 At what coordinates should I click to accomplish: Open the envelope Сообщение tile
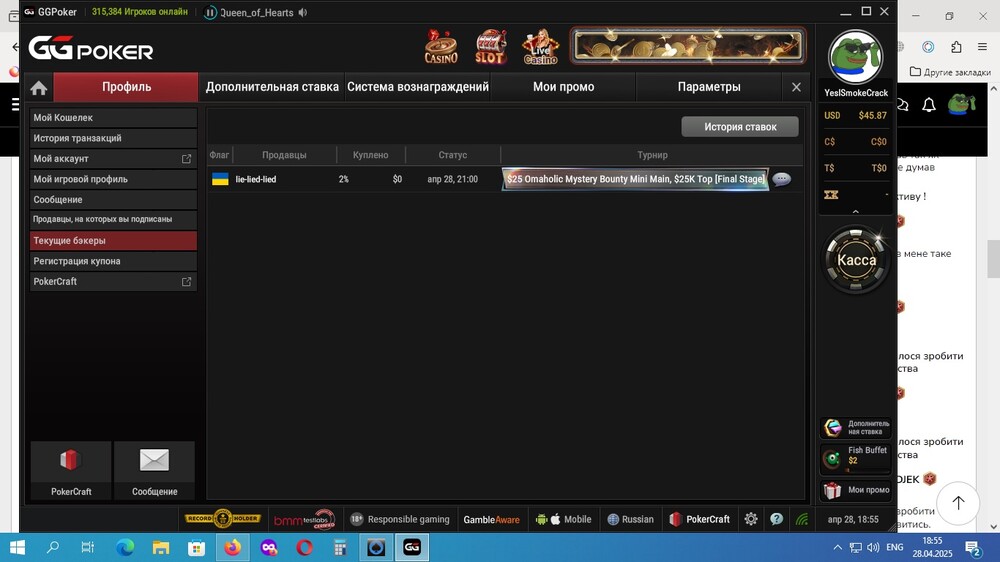(154, 470)
